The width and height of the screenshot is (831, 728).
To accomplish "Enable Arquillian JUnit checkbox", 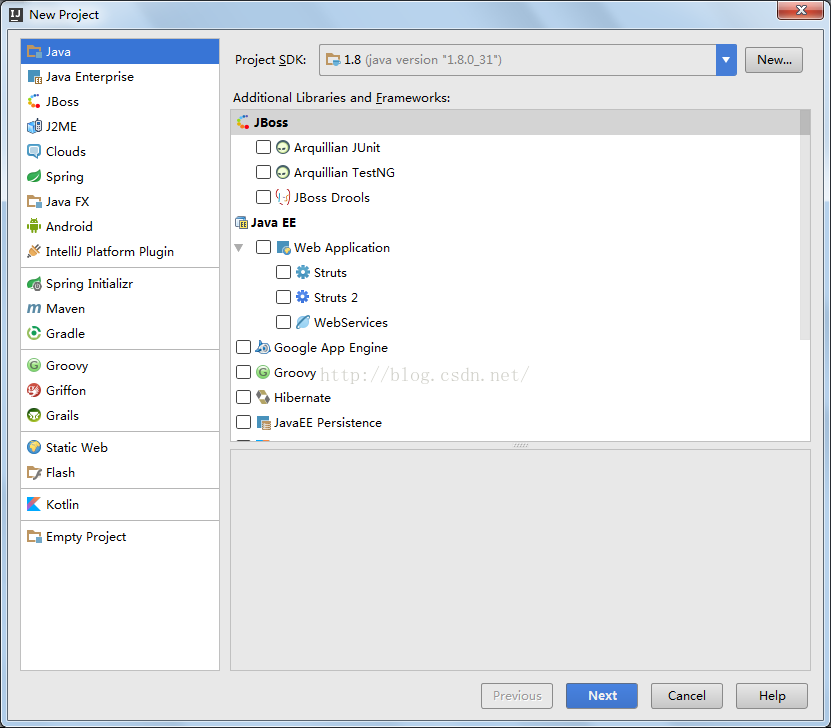I will click(x=263, y=147).
